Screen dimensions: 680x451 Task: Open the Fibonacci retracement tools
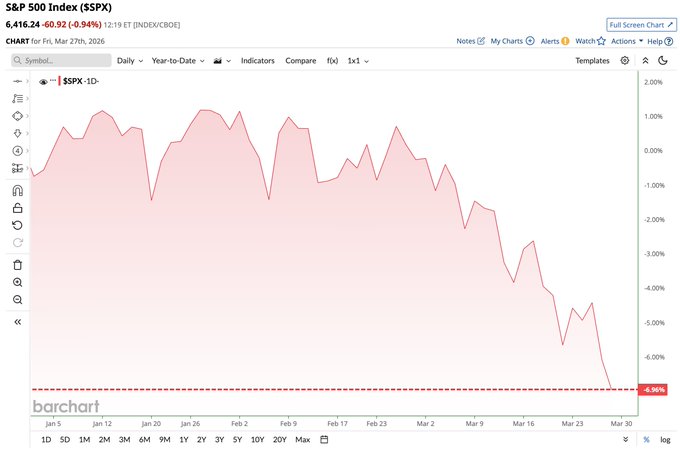(x=17, y=98)
